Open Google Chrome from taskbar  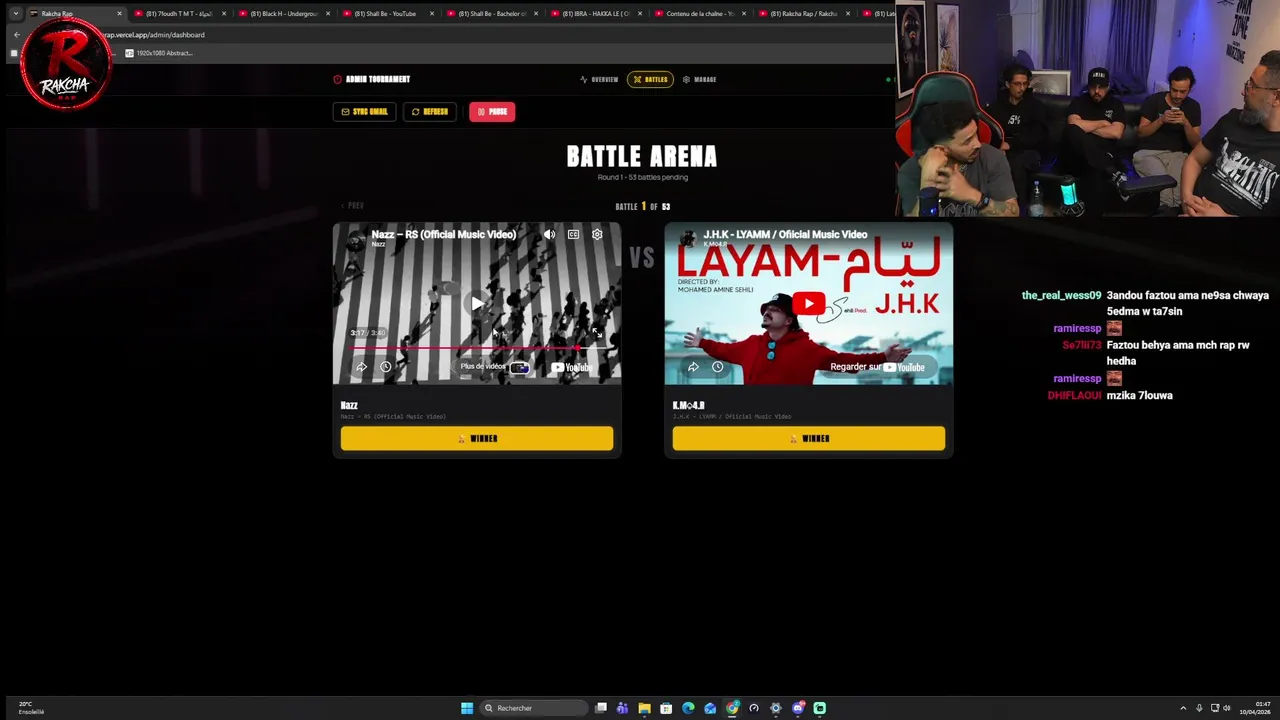point(732,708)
